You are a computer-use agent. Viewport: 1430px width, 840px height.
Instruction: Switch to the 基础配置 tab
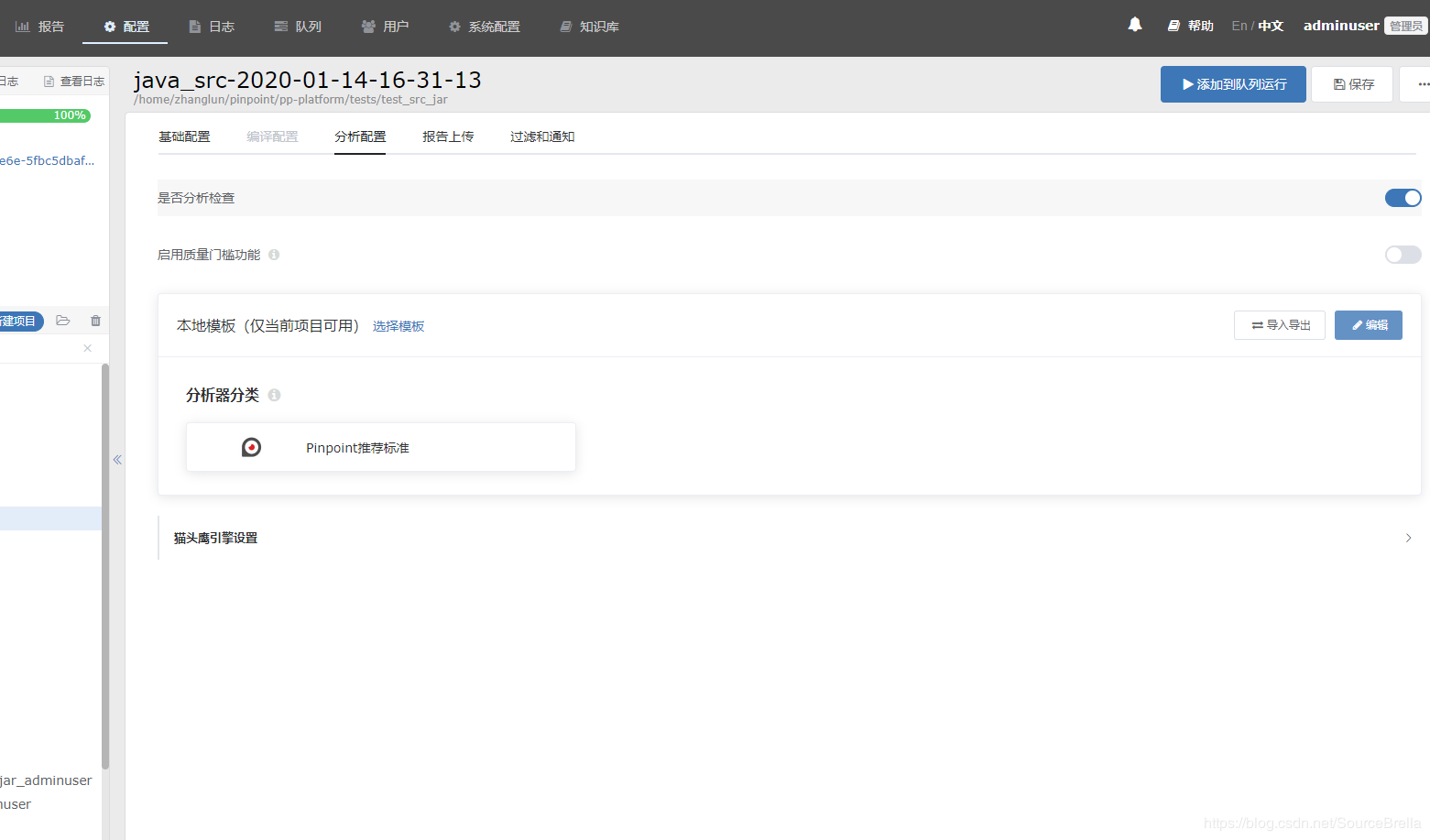(x=184, y=136)
